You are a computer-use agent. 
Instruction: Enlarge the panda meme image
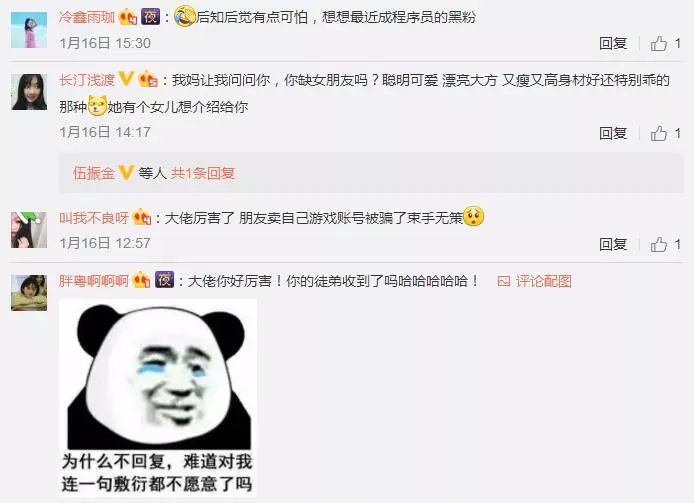pos(158,398)
